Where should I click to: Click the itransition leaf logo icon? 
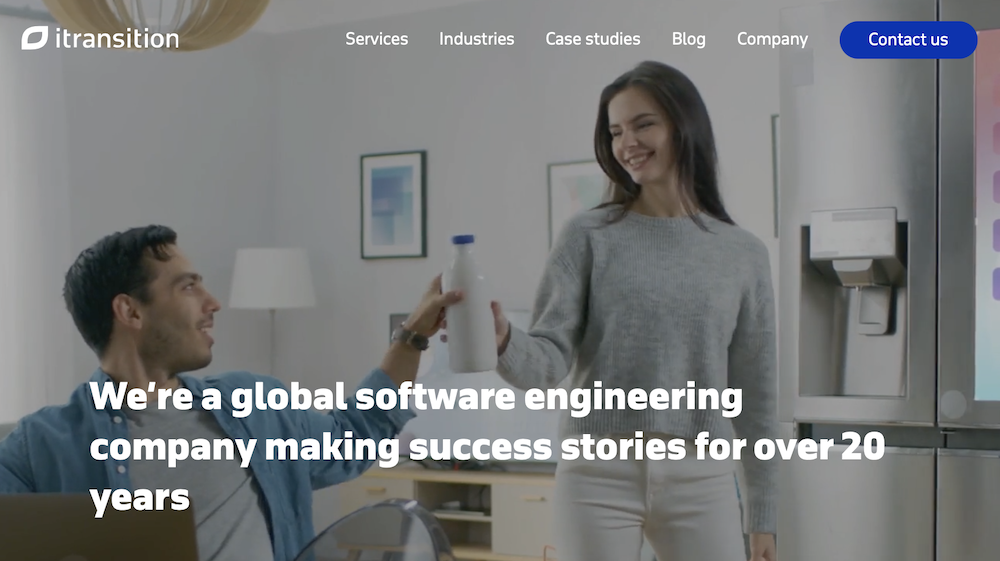(x=34, y=38)
